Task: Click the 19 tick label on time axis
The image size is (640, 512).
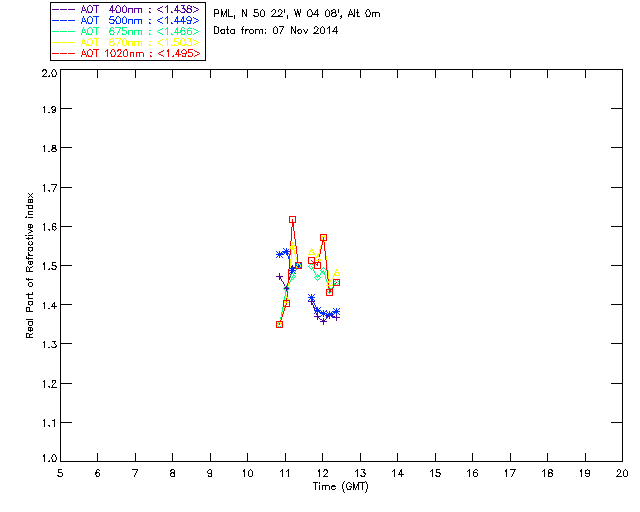Action: tap(585, 473)
